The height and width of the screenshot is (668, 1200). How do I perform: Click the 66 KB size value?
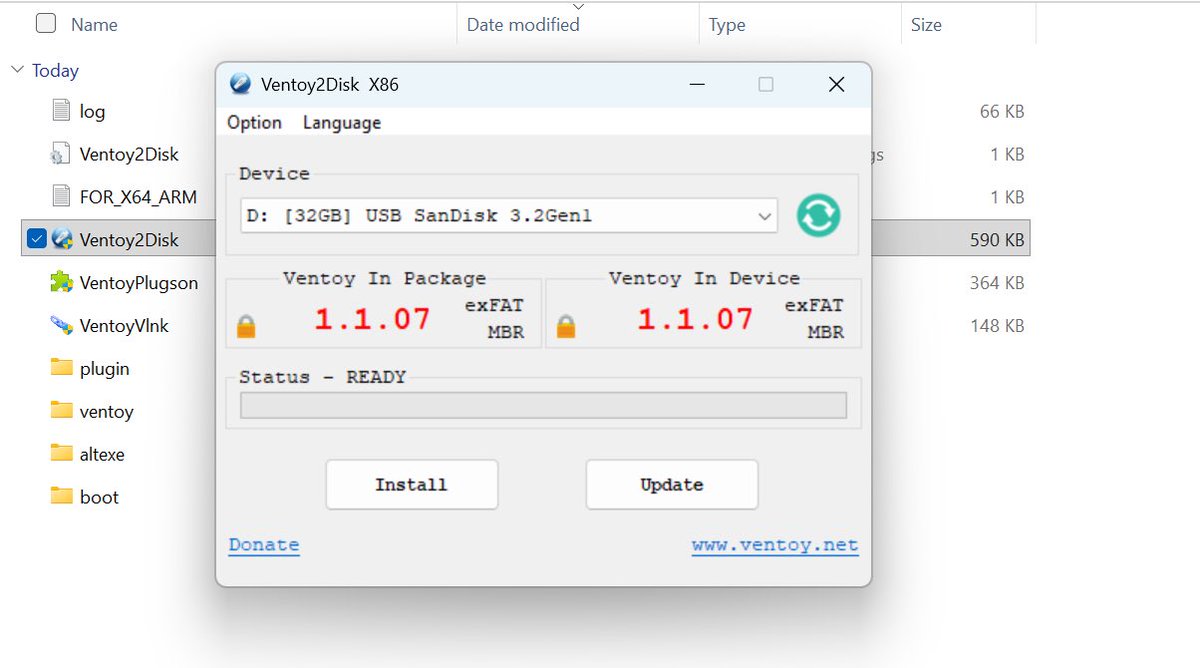(1002, 112)
